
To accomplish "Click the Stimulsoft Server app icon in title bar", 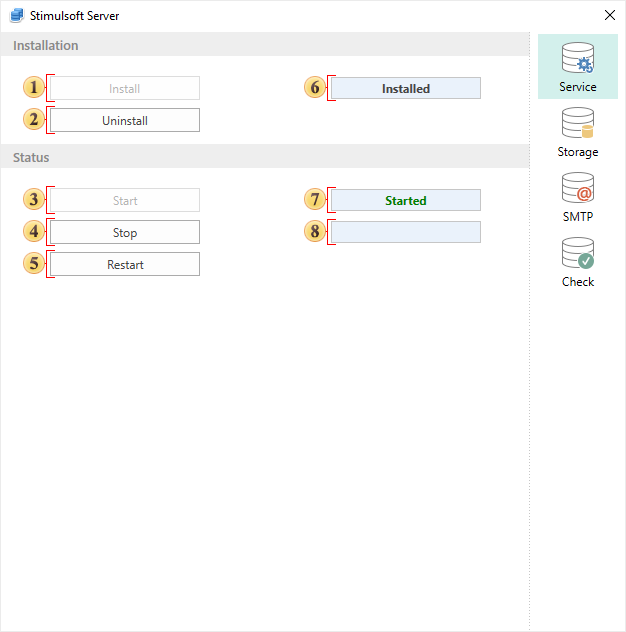I will [17, 16].
